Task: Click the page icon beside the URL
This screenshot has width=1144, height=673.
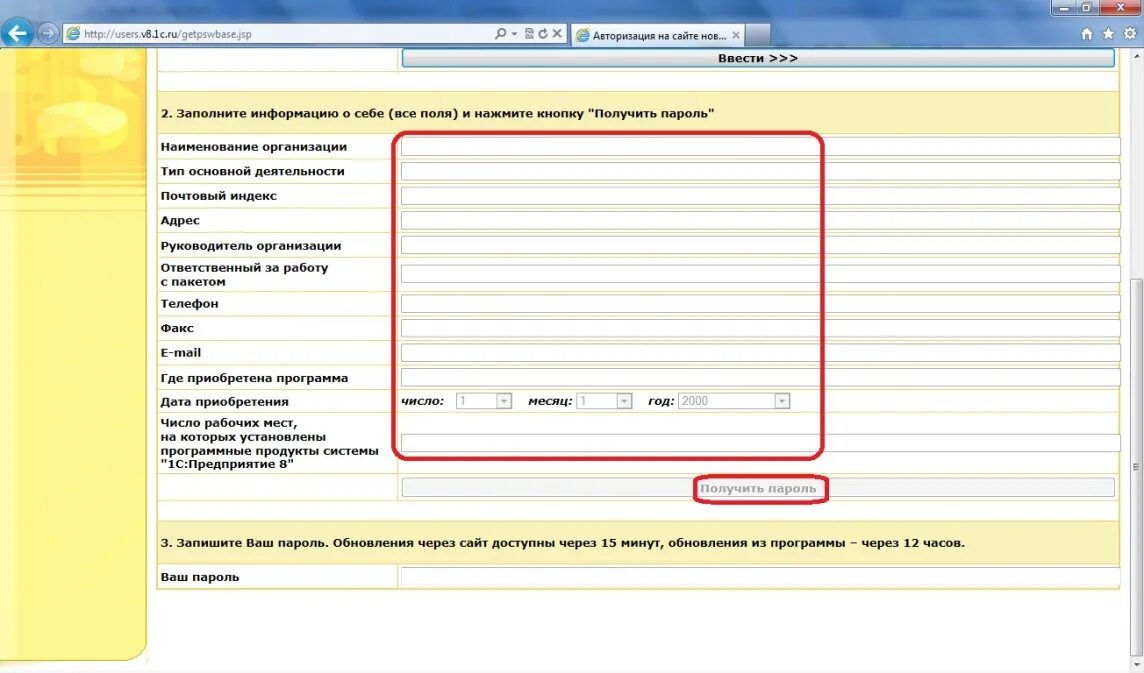Action: pyautogui.click(x=73, y=34)
